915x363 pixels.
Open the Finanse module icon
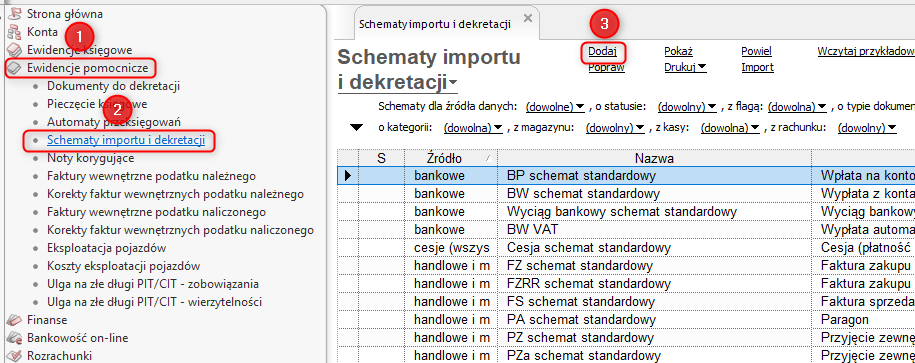coord(14,320)
